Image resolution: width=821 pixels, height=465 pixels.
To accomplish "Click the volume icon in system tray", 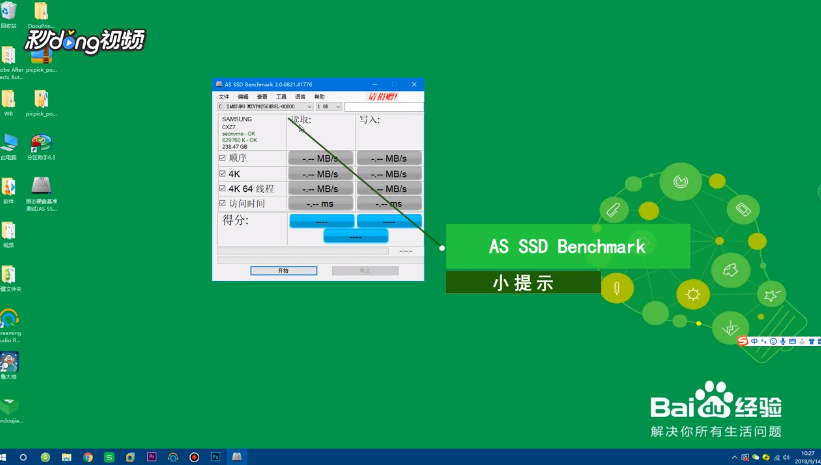I will pyautogui.click(x=786, y=458).
